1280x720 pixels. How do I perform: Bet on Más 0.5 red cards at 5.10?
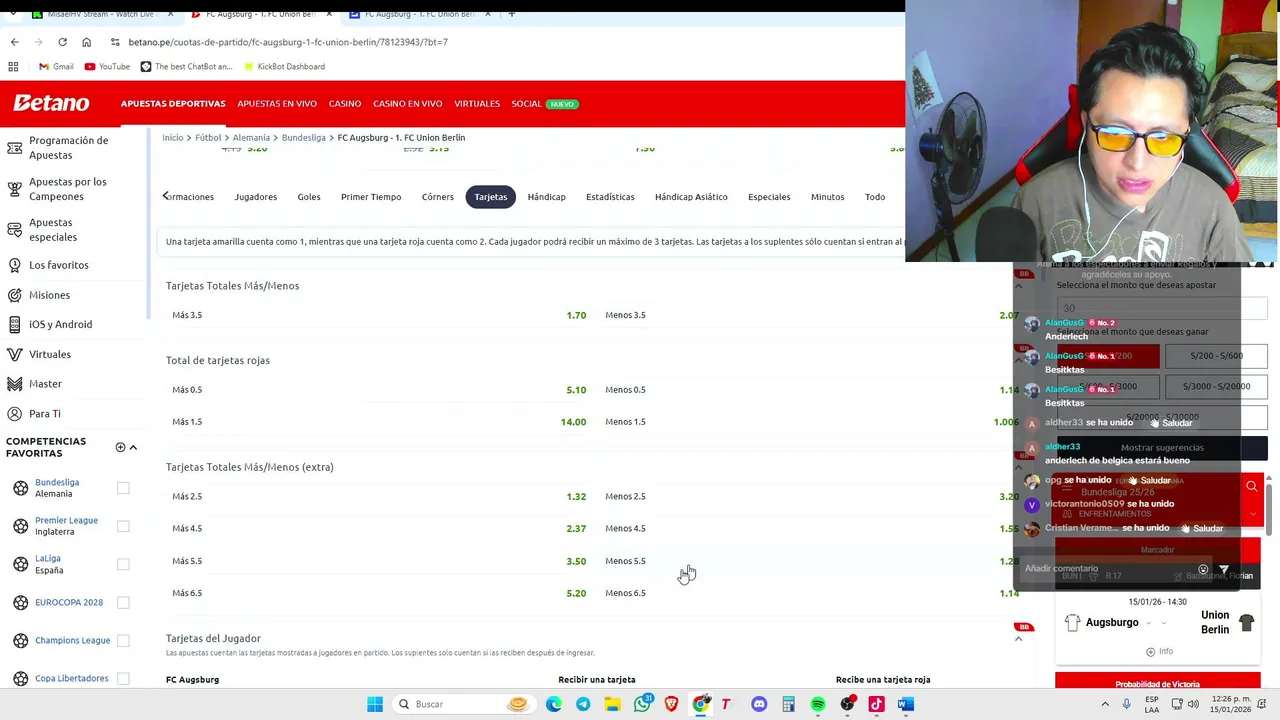[x=378, y=390]
